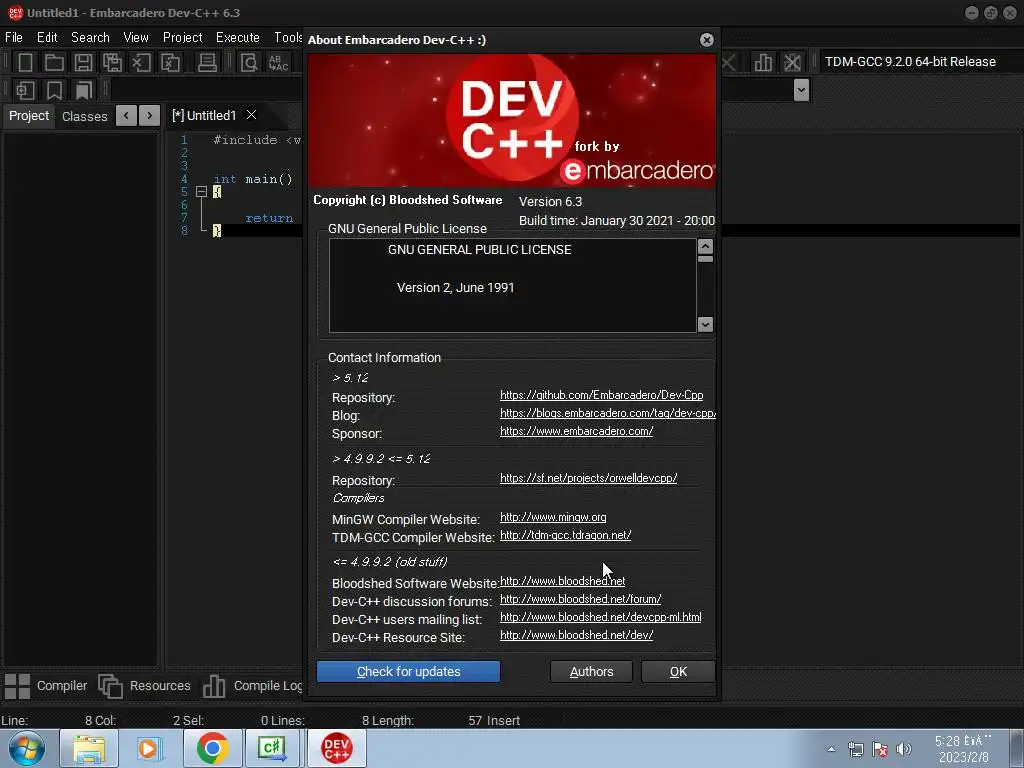Open the www.embarcadero.com sponsor link
Viewport: 1024px width, 768px height.
(x=577, y=431)
